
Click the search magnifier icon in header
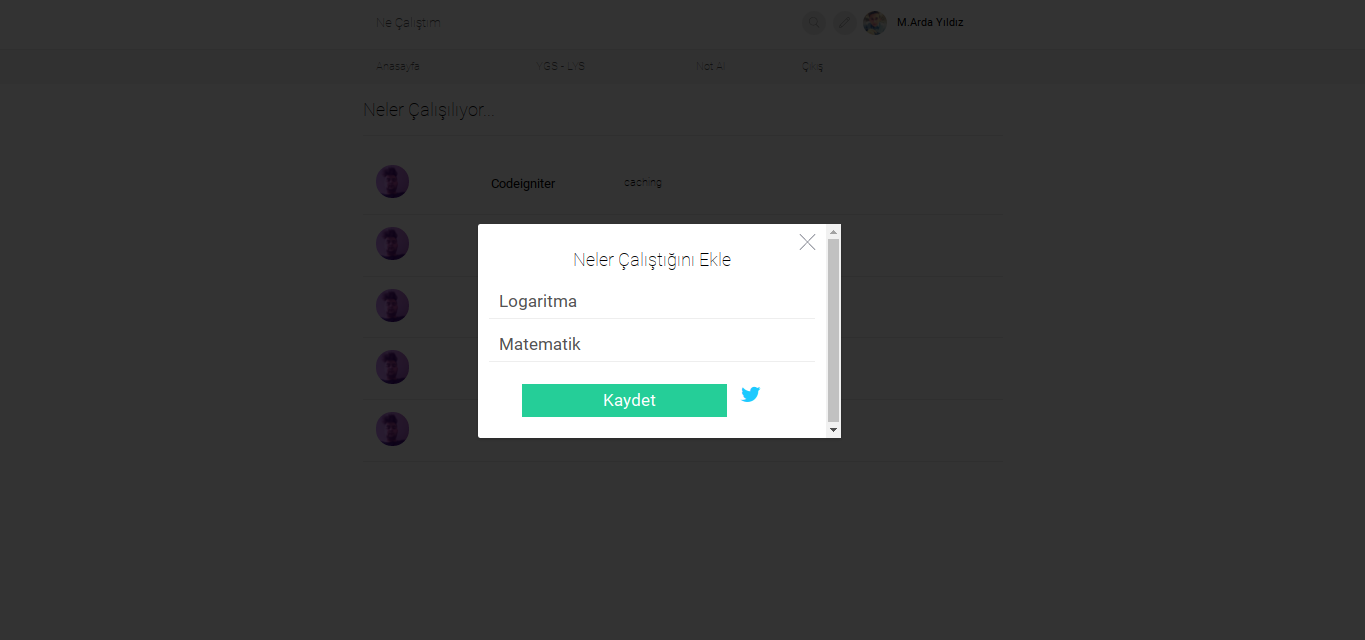pos(814,23)
